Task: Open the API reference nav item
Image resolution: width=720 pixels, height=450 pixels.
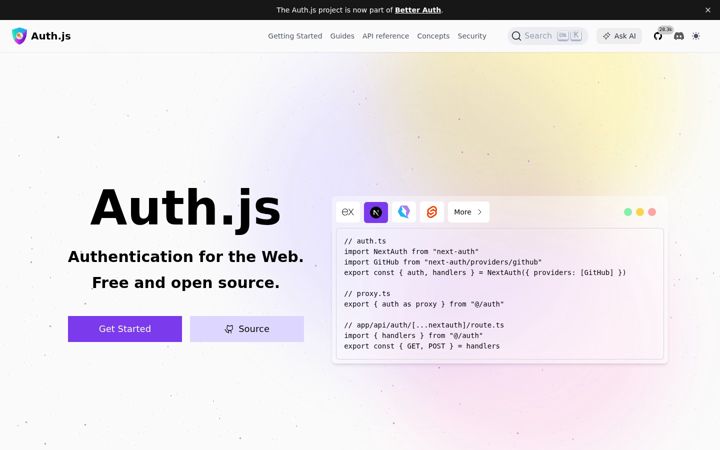Action: [385, 36]
